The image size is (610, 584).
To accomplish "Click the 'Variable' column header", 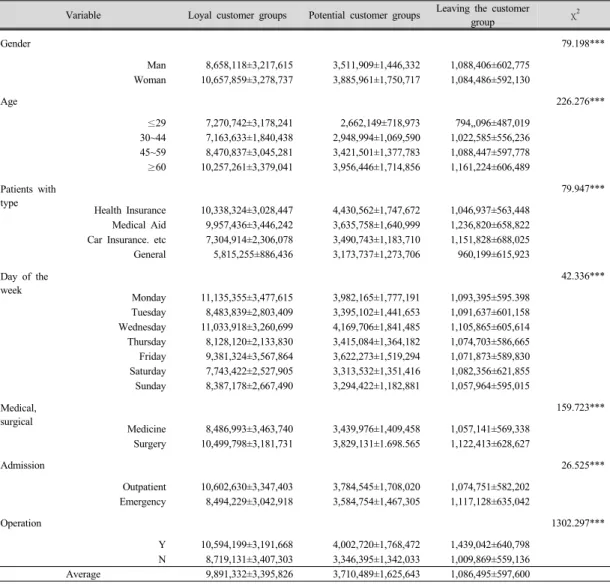I will [x=83, y=15].
